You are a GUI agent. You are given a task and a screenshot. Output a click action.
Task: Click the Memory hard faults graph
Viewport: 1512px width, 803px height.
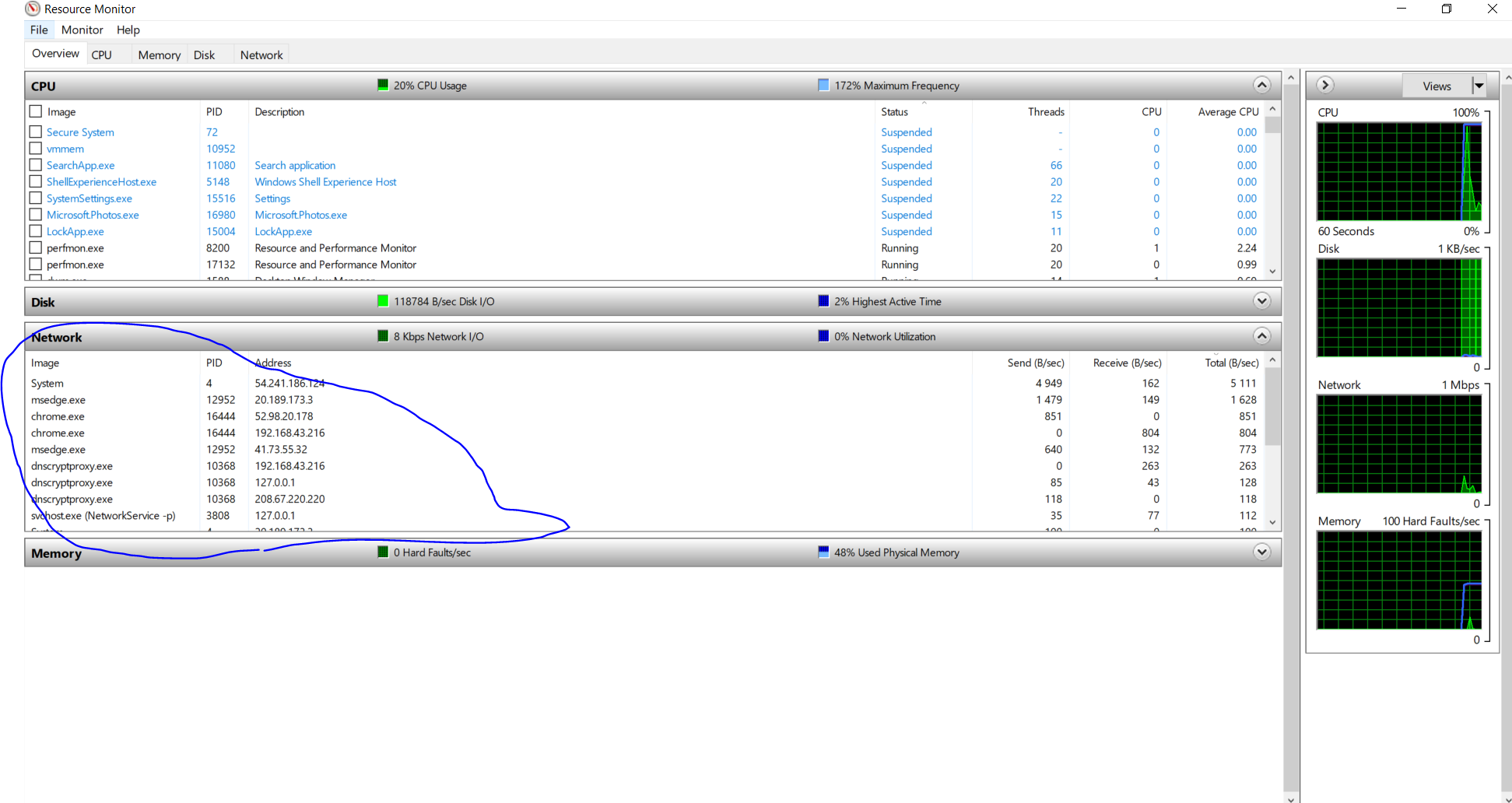coord(1399,580)
